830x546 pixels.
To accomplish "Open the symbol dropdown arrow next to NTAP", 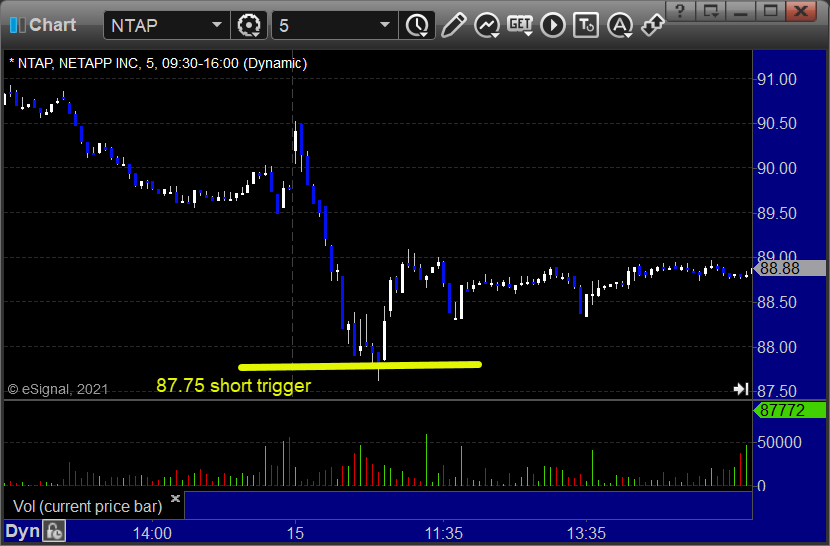I will coord(216,25).
